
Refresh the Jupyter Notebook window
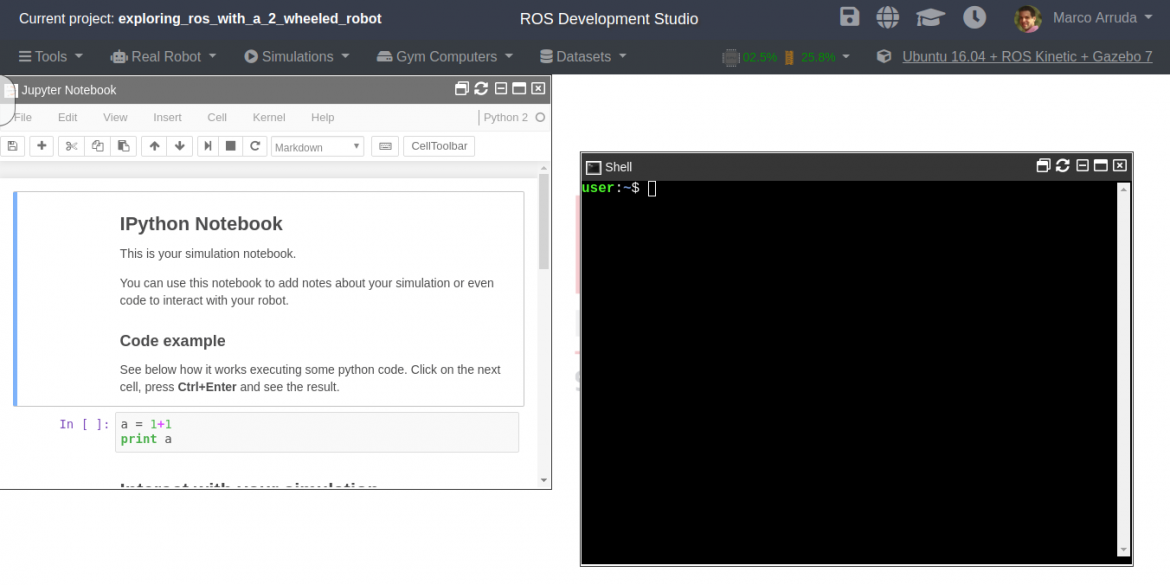(x=481, y=89)
